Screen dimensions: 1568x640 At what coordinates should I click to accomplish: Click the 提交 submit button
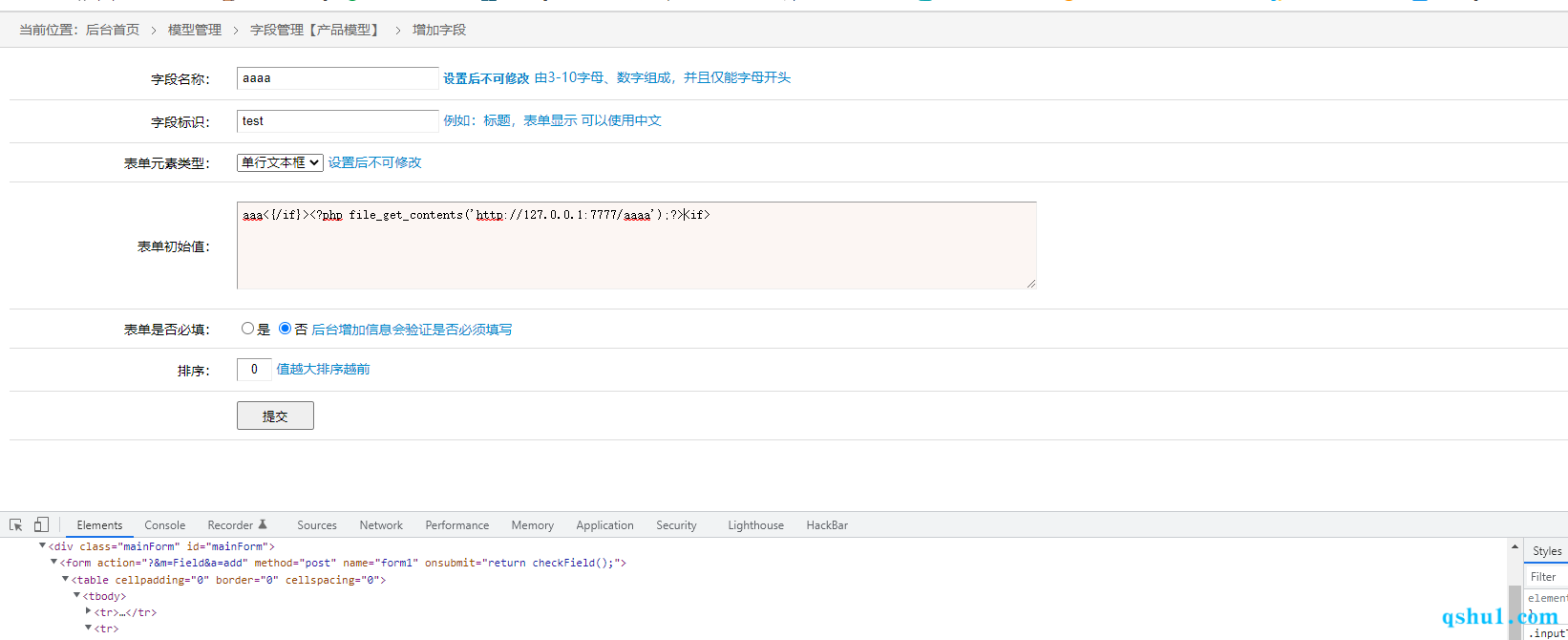point(275,416)
